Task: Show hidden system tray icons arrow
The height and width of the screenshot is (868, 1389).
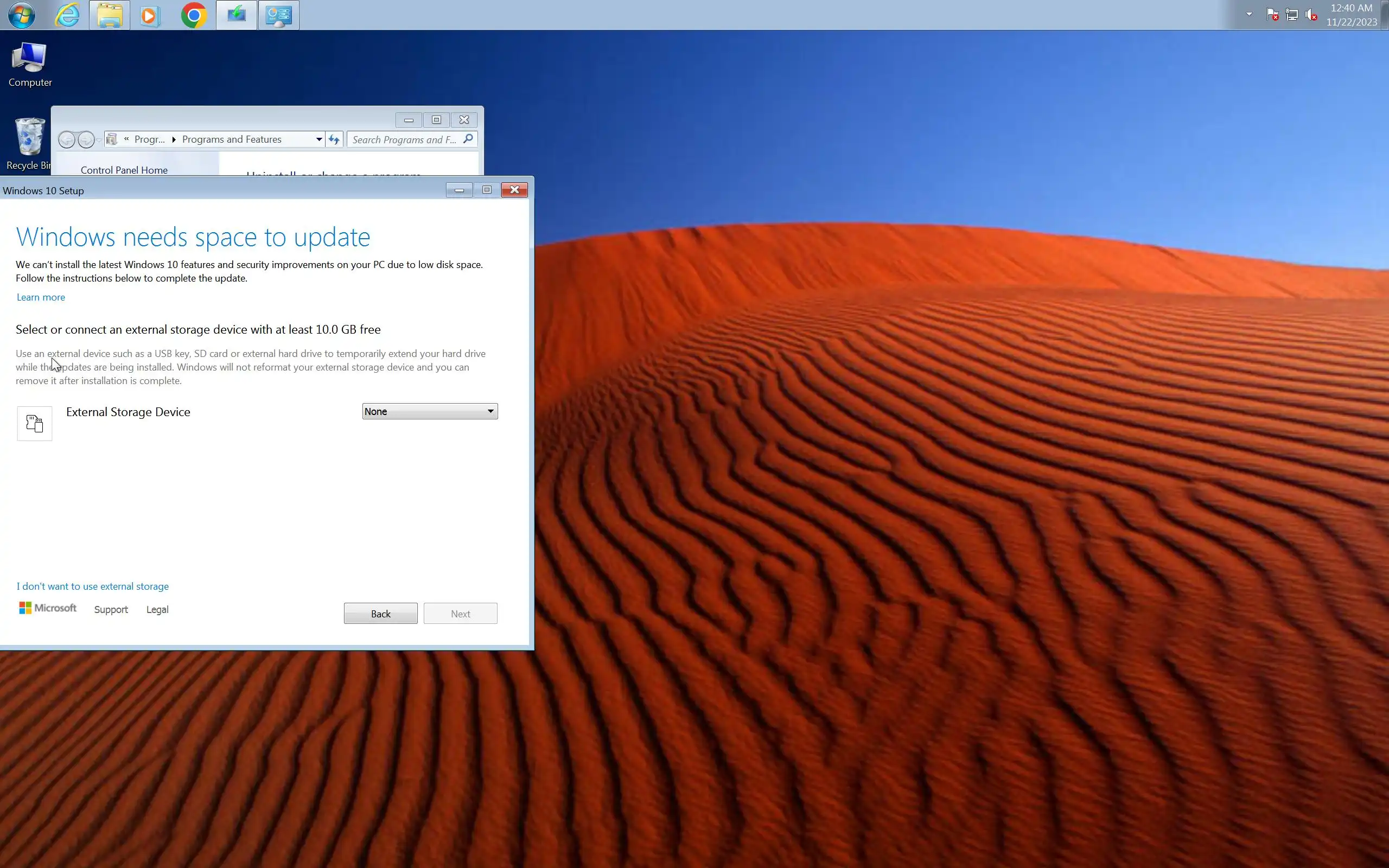Action: (x=1249, y=14)
